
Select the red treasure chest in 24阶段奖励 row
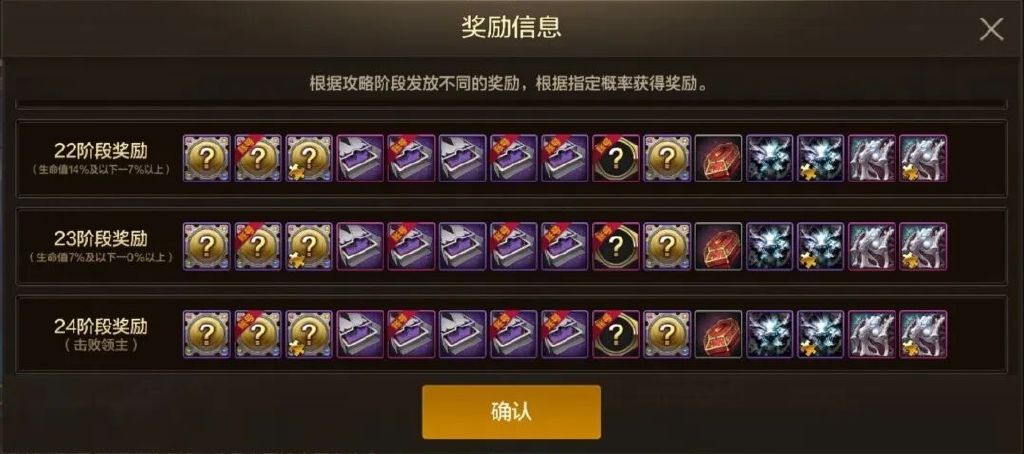(718, 334)
